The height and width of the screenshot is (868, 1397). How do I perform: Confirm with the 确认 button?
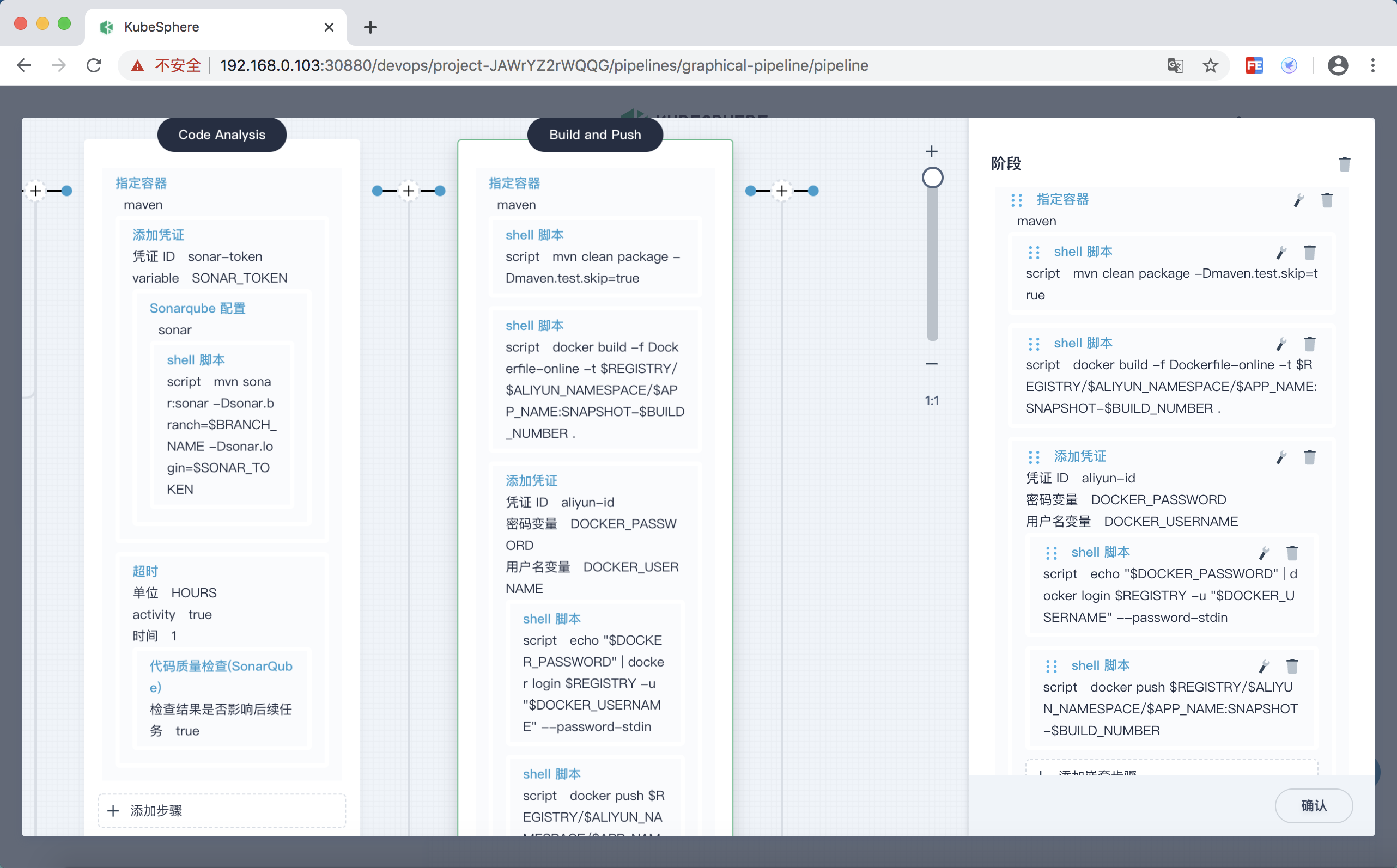click(1313, 806)
